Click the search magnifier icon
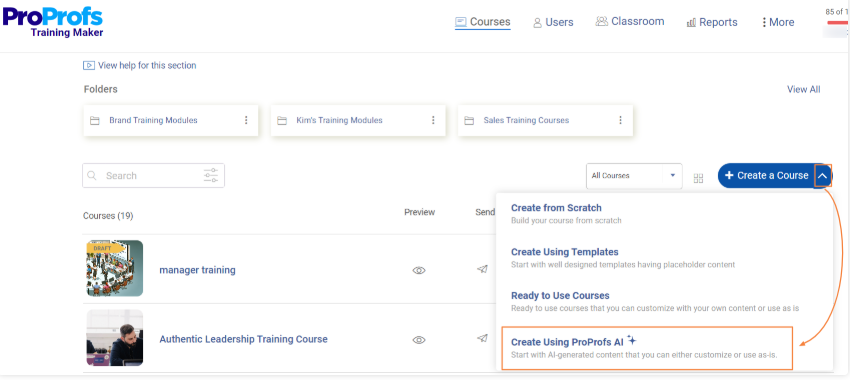The height and width of the screenshot is (380, 850). [92, 176]
